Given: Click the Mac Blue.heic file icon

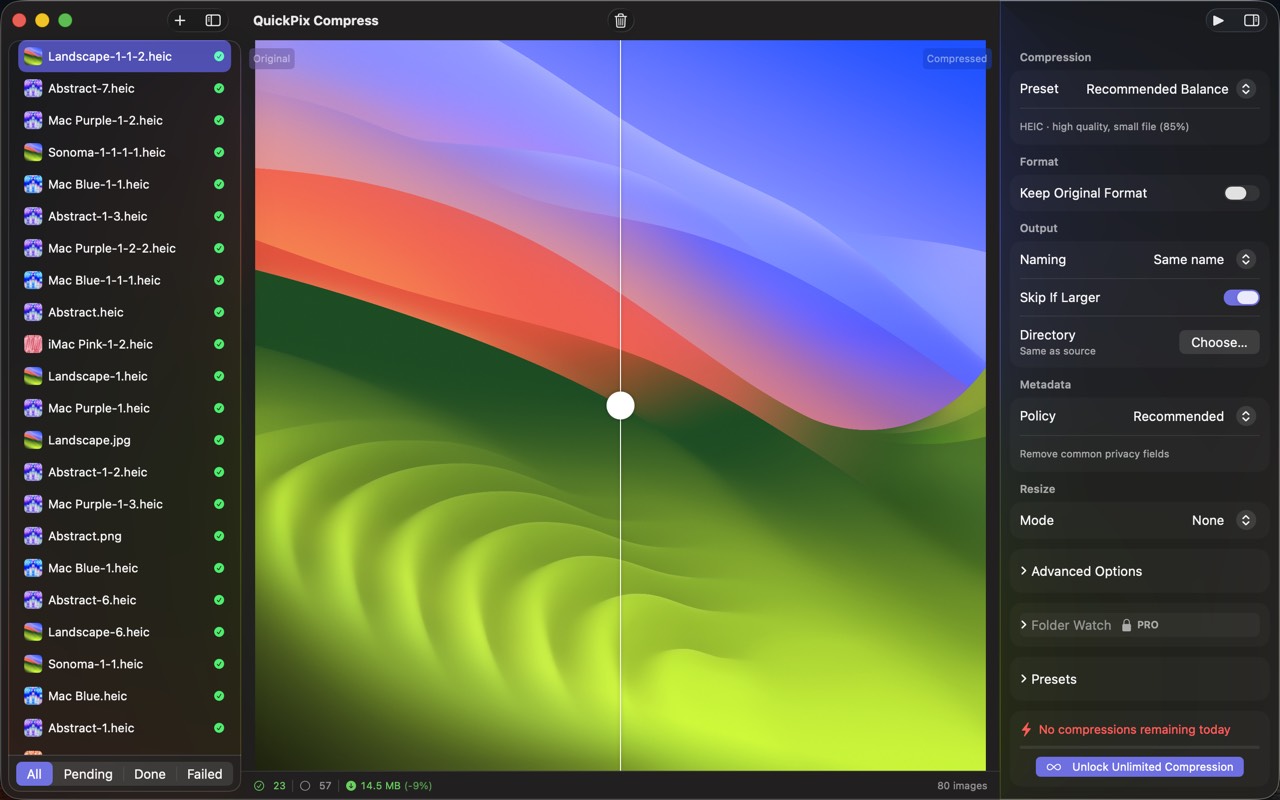Looking at the screenshot, I should [x=33, y=696].
